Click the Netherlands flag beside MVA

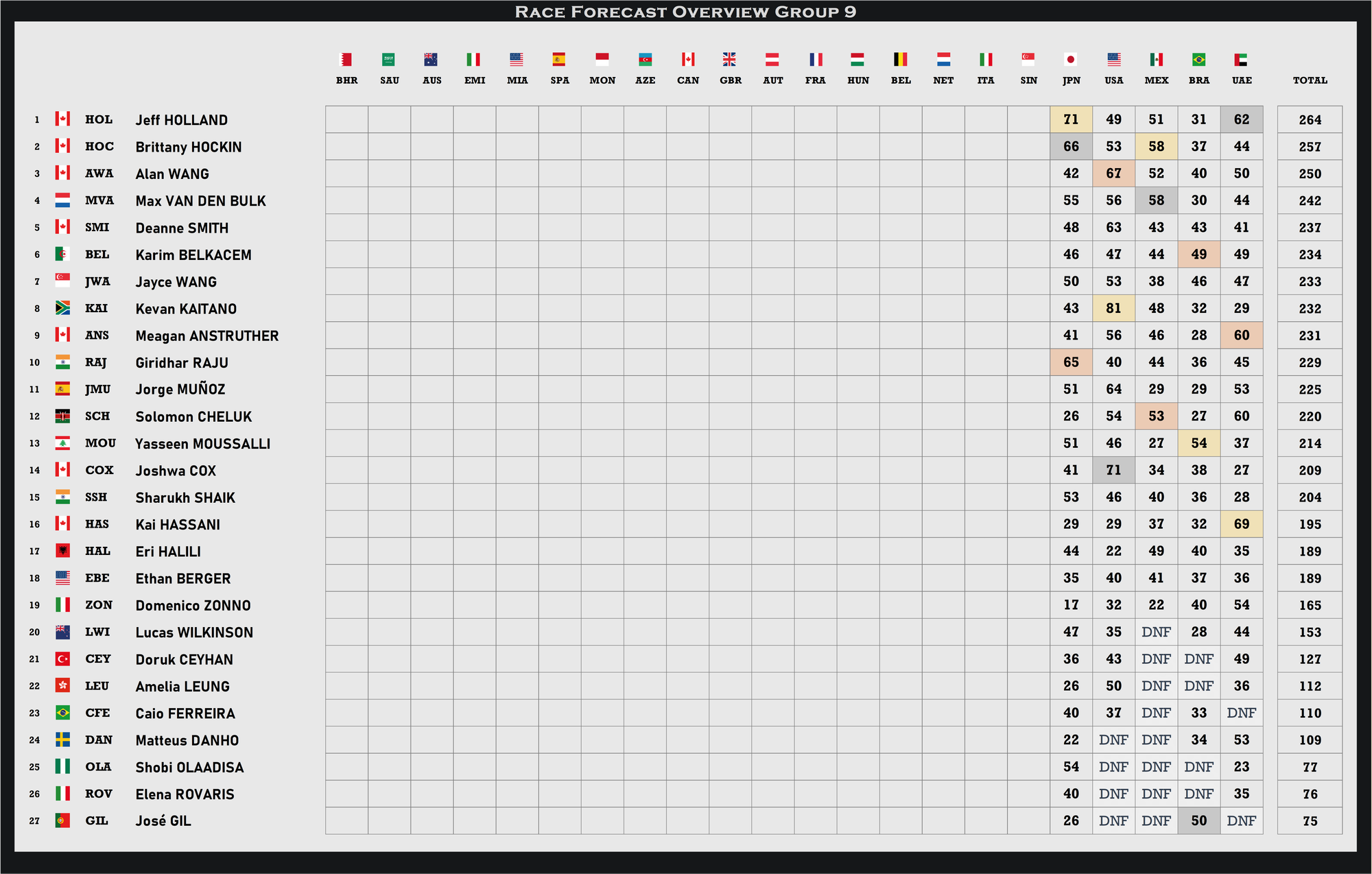pyautogui.click(x=62, y=200)
